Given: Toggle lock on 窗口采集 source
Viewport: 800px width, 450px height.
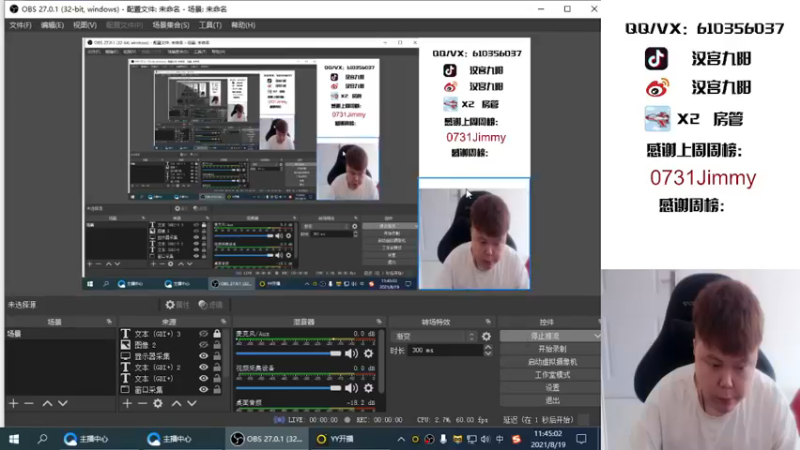Looking at the screenshot, I should coord(217,389).
